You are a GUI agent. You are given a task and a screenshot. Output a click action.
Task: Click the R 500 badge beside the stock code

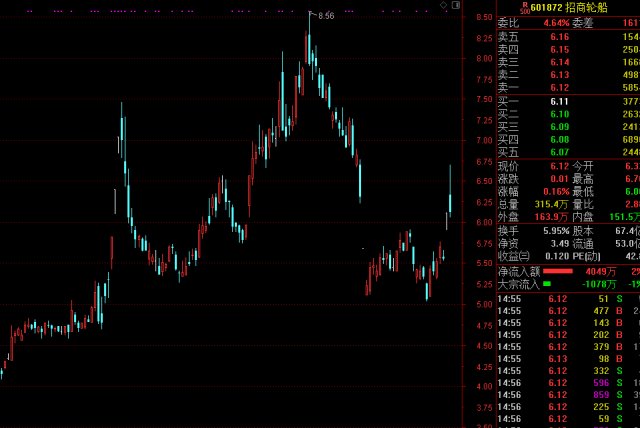(525, 8)
